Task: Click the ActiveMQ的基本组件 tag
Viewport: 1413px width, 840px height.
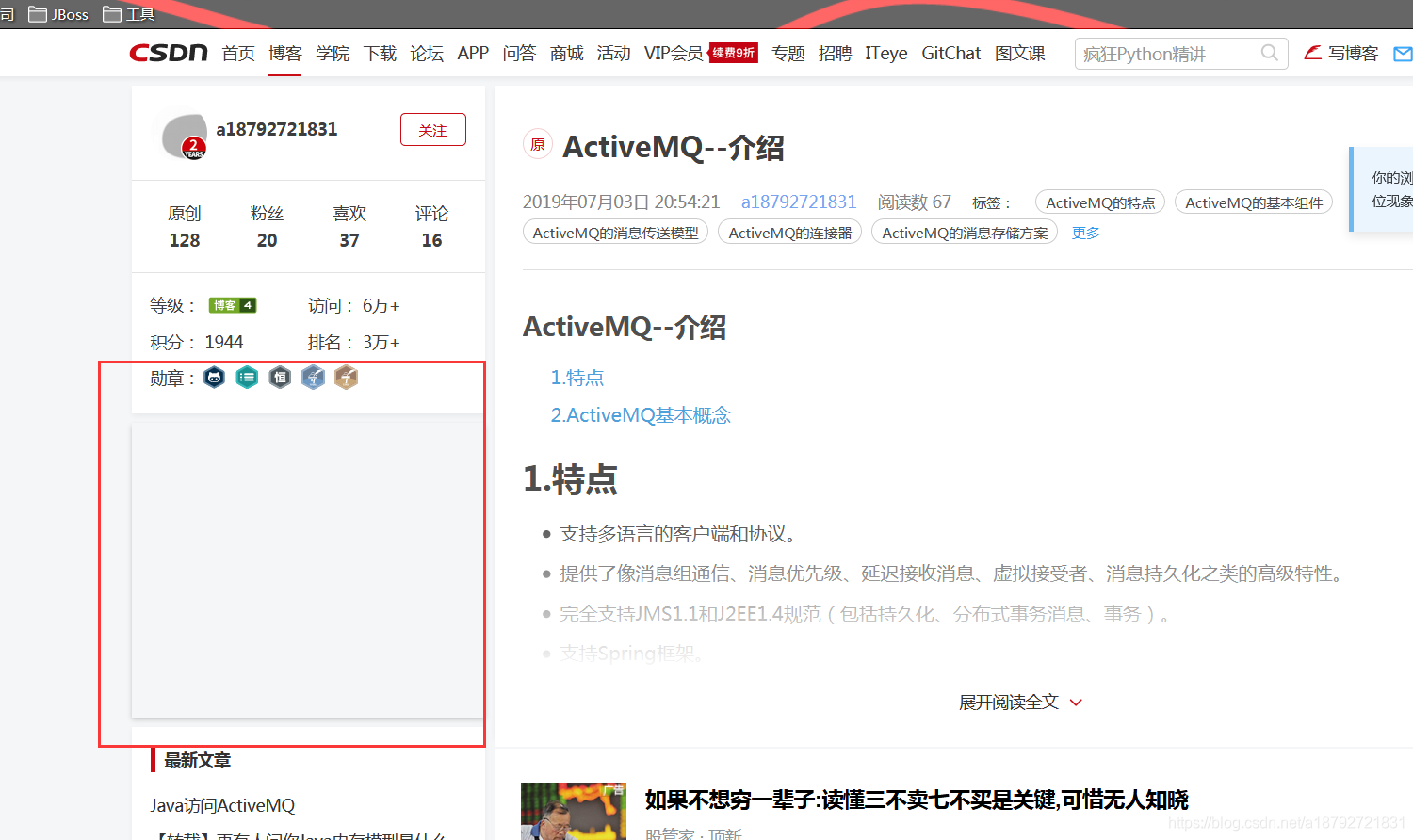Action: coord(1254,202)
